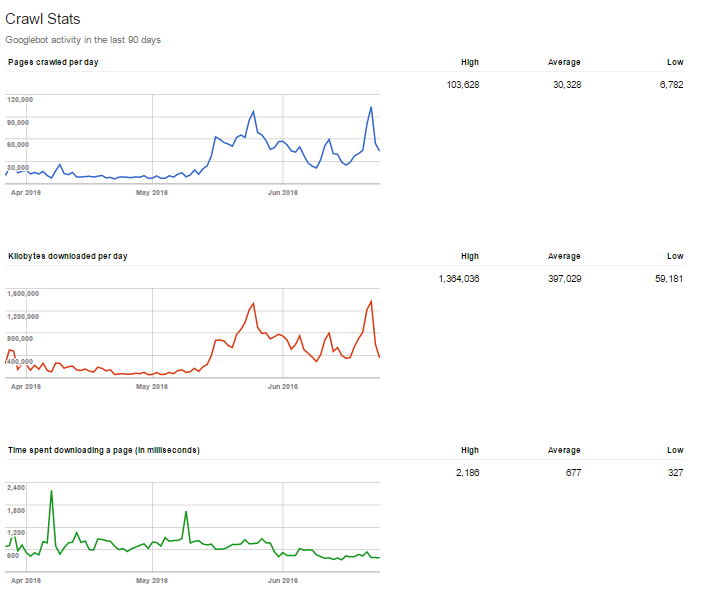Click Jun 2016 label under the red chart
The height and width of the screenshot is (593, 727).
(283, 386)
